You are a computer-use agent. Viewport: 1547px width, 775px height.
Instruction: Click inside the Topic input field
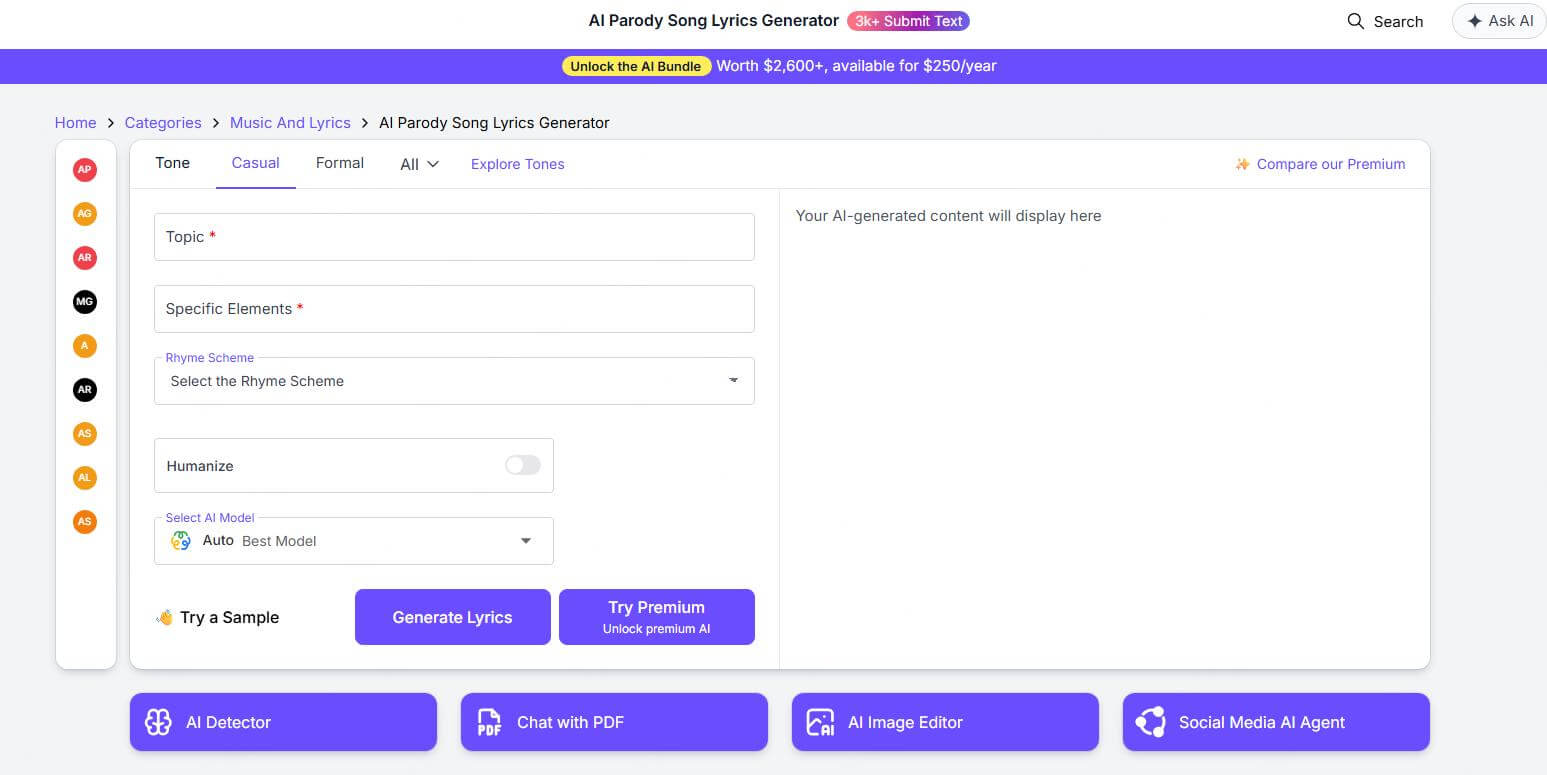[453, 237]
